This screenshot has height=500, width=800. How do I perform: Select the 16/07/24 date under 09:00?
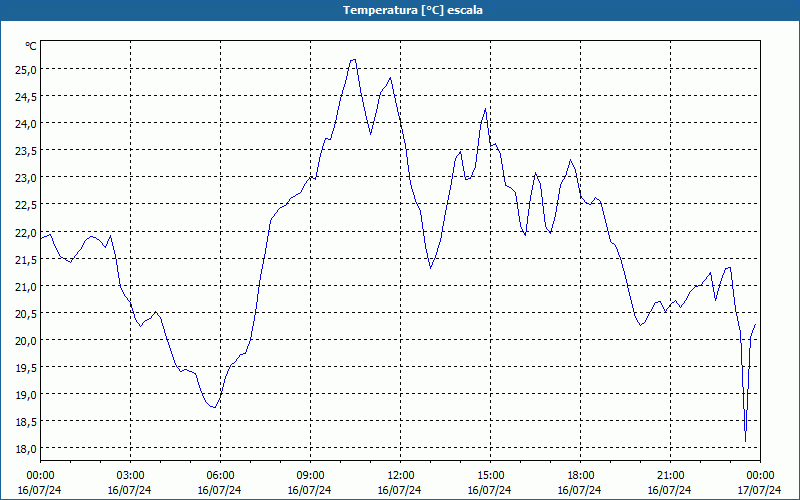pyautogui.click(x=310, y=490)
